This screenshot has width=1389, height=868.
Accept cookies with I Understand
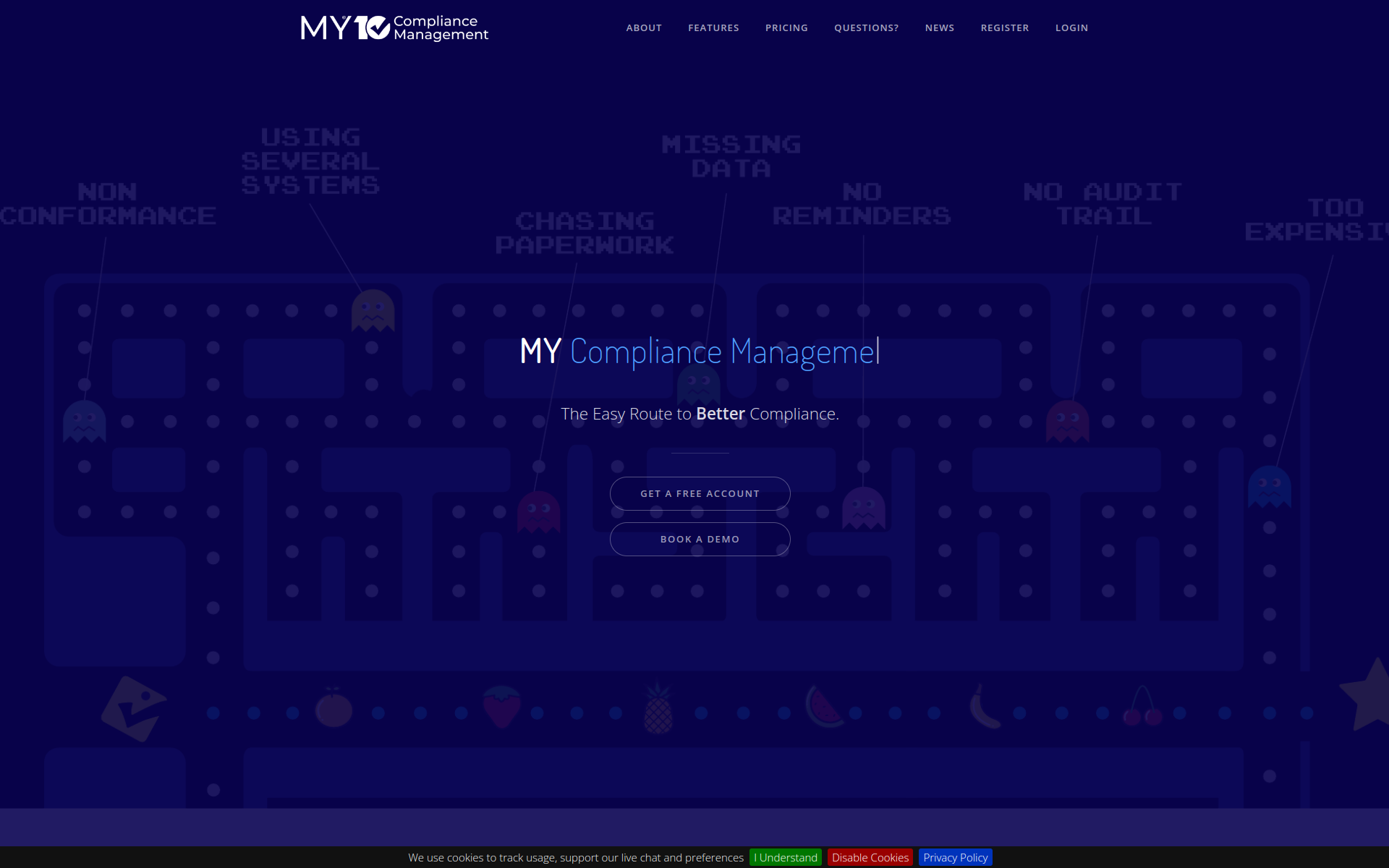[786, 857]
